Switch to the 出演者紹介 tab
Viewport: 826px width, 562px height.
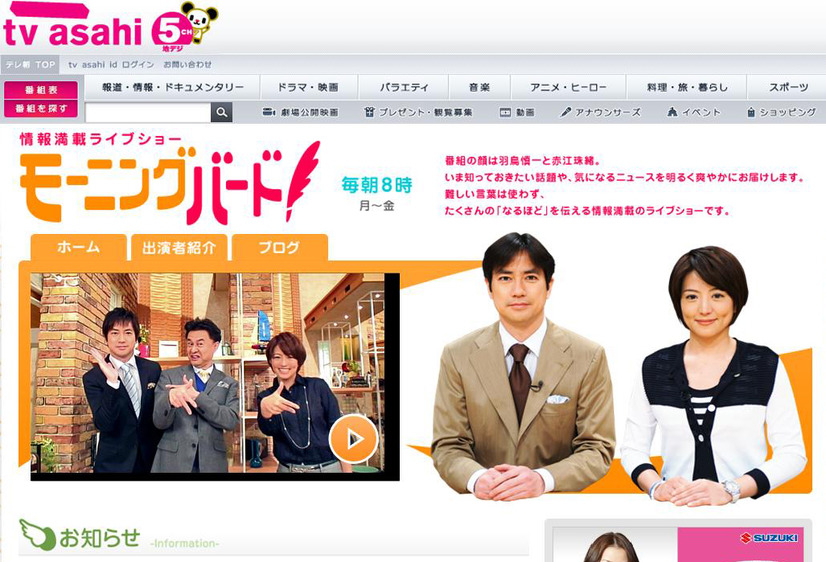tap(179, 248)
